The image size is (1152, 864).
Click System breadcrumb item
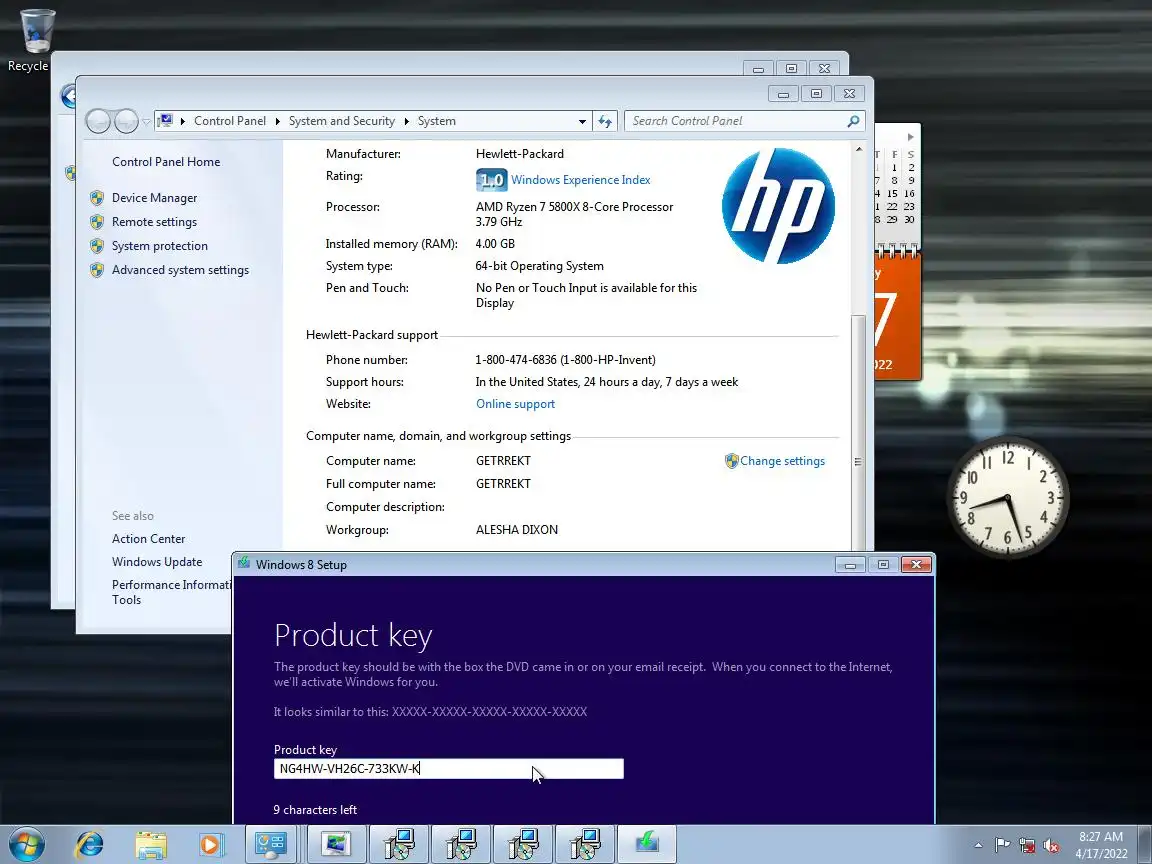tap(436, 120)
